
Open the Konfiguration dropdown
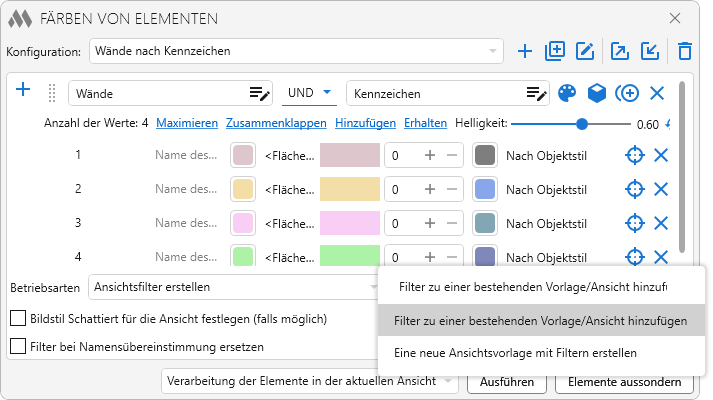click(296, 50)
